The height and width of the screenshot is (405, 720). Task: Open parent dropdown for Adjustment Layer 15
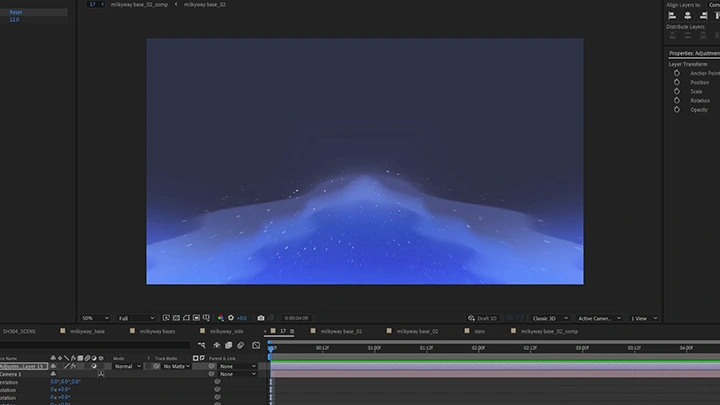click(237, 366)
